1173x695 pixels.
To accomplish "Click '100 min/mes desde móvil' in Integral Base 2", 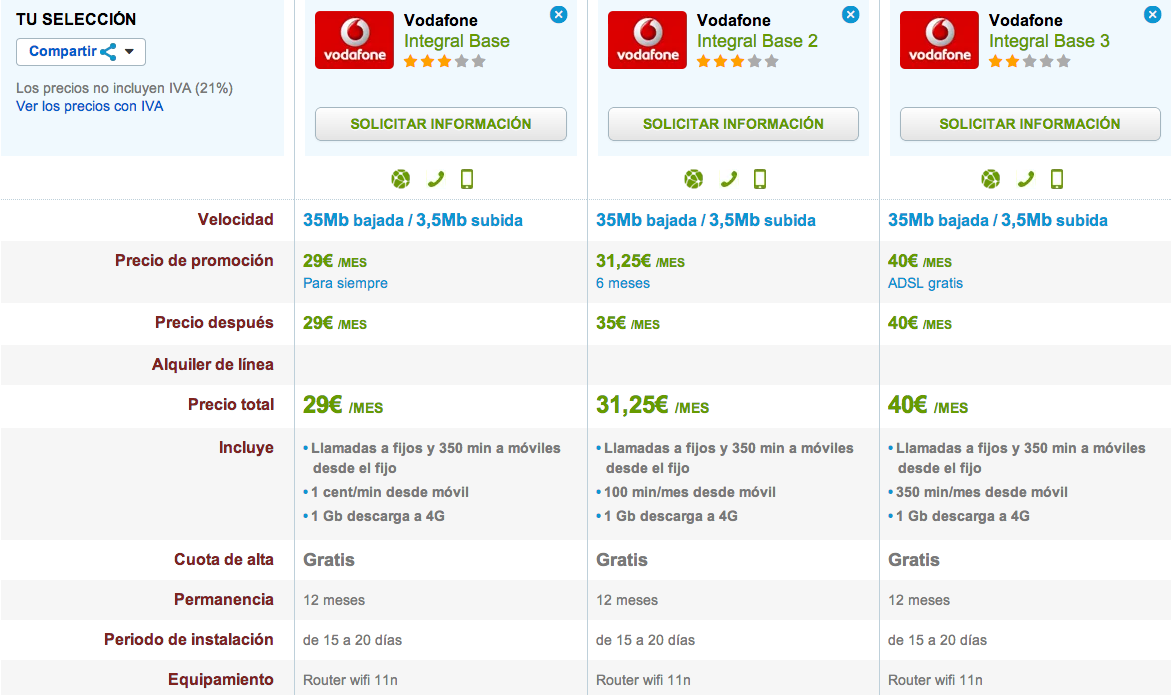I will [x=690, y=492].
